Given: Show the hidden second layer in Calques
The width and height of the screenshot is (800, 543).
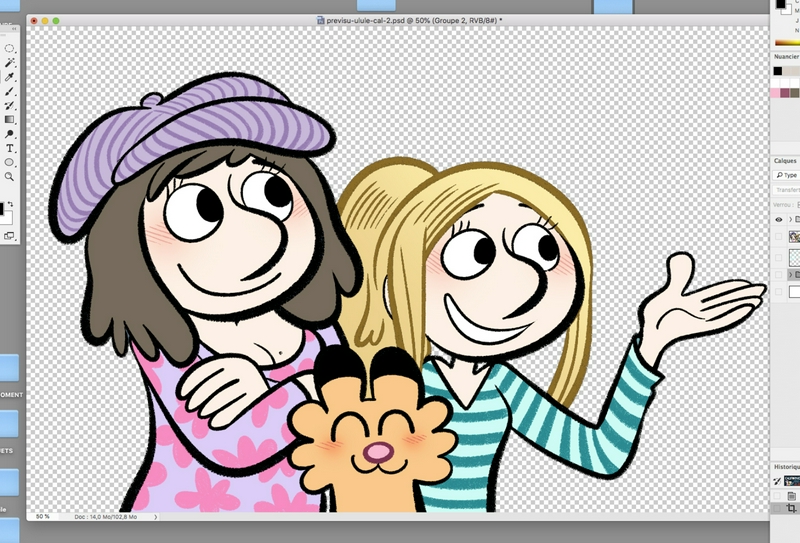Looking at the screenshot, I should (x=779, y=237).
